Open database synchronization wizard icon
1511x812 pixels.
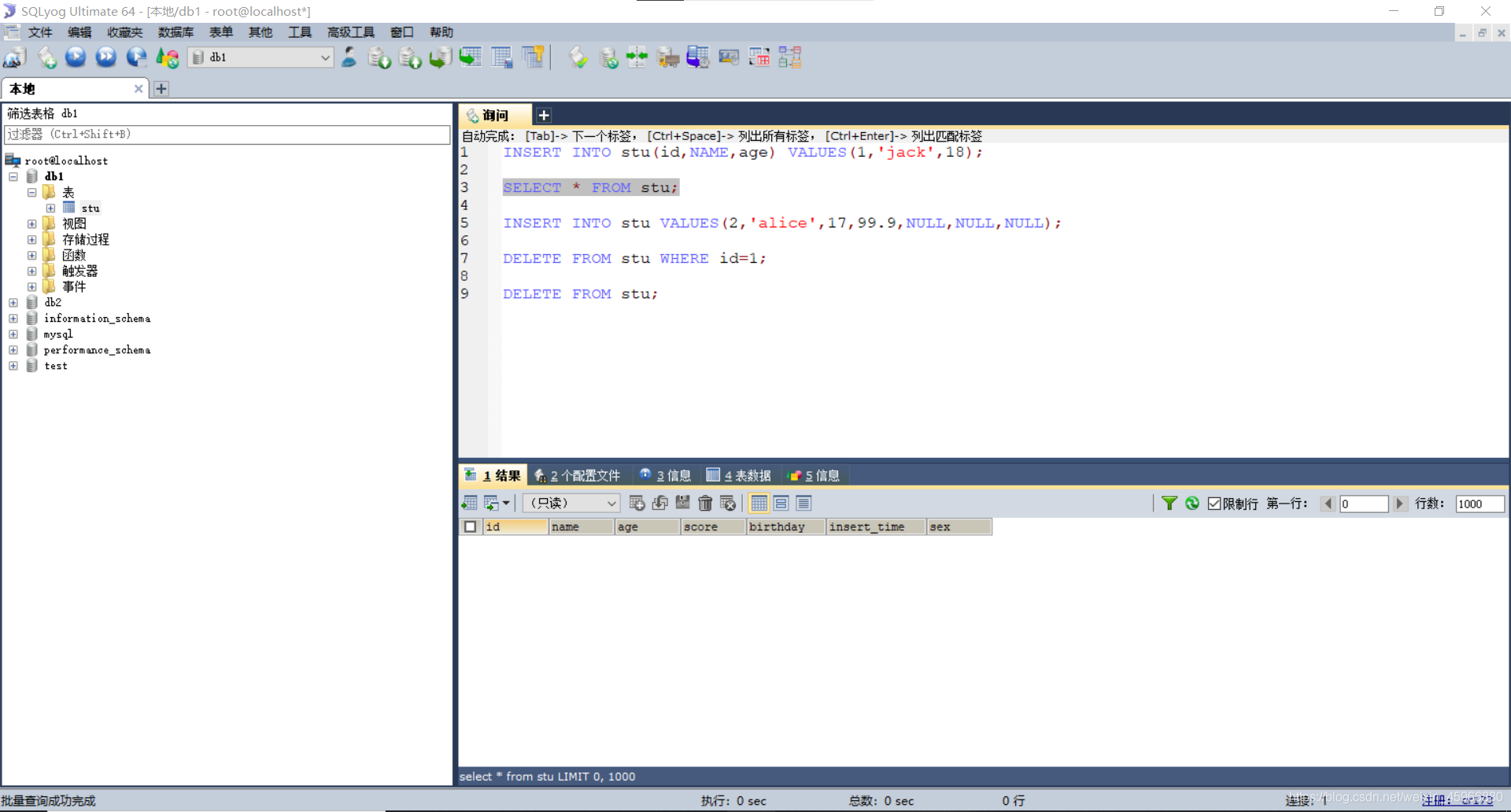[x=608, y=57]
